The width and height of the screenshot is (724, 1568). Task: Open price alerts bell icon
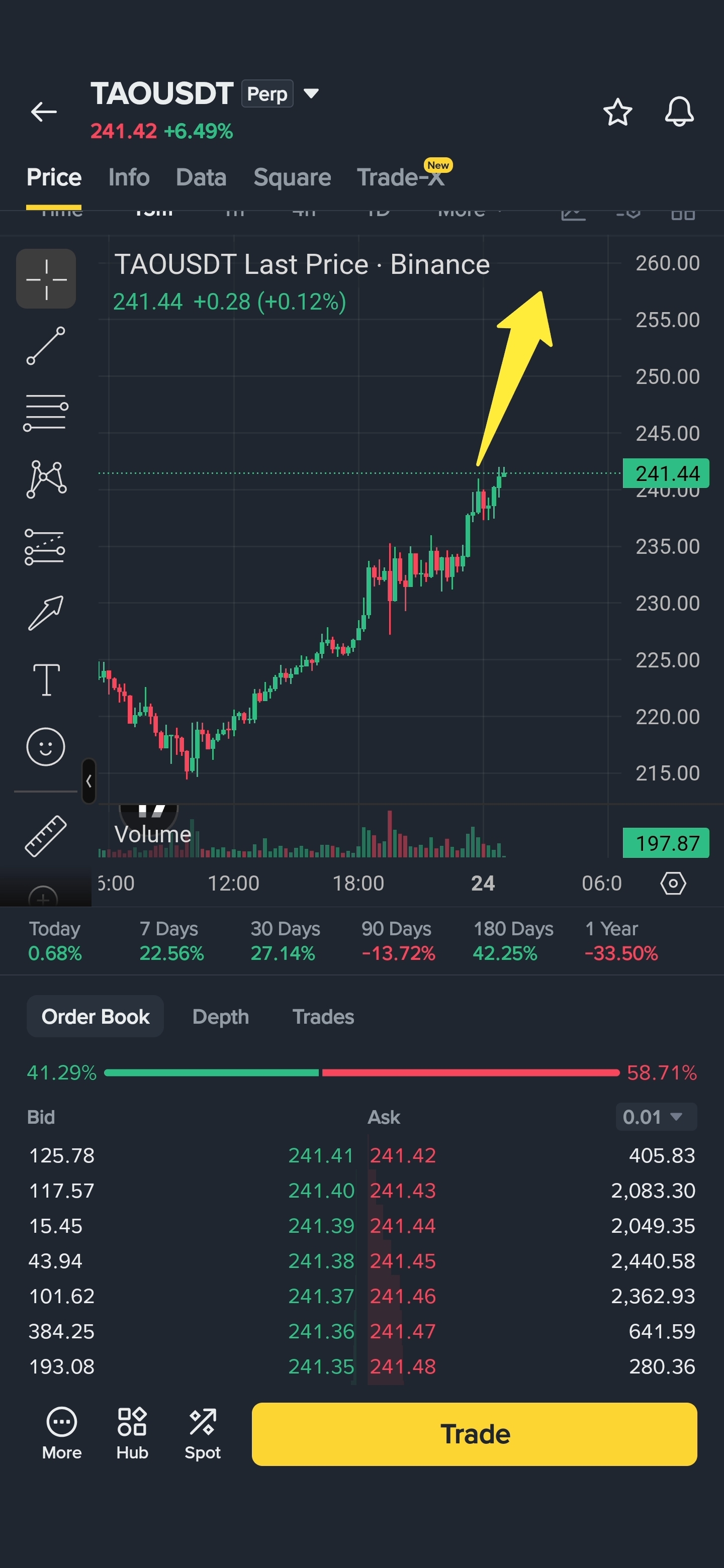[x=679, y=112]
